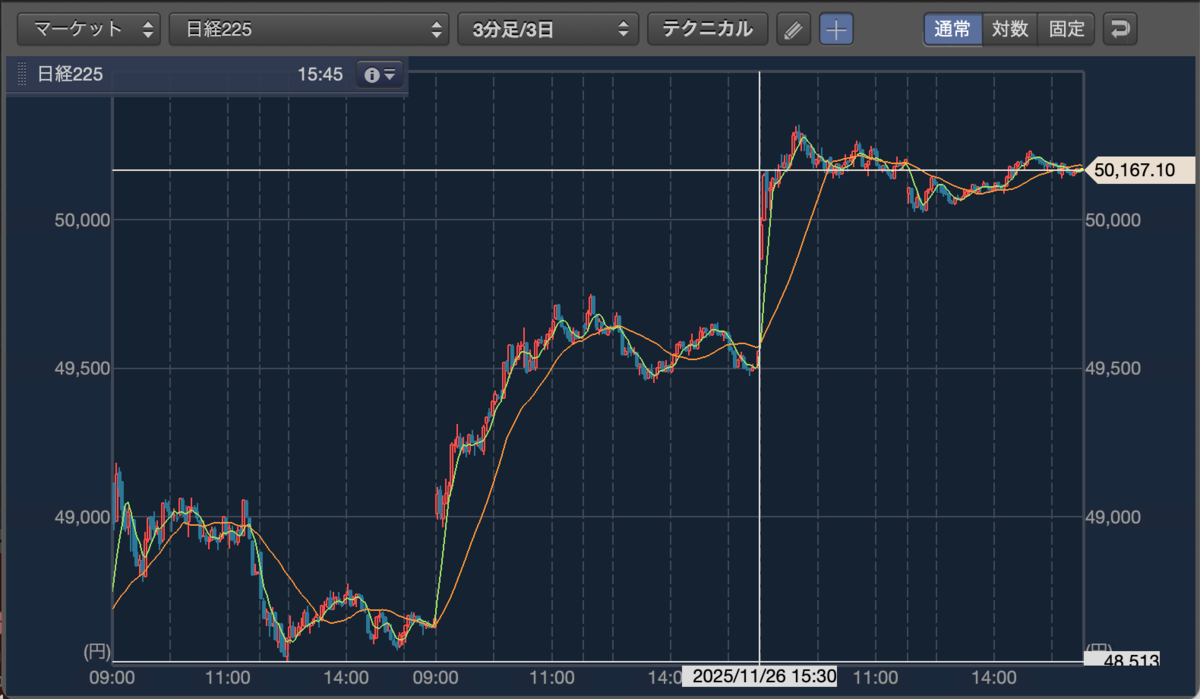This screenshot has height=699, width=1200.
Task: Open the 日経225 symbol dropdown
Action: 309,29
